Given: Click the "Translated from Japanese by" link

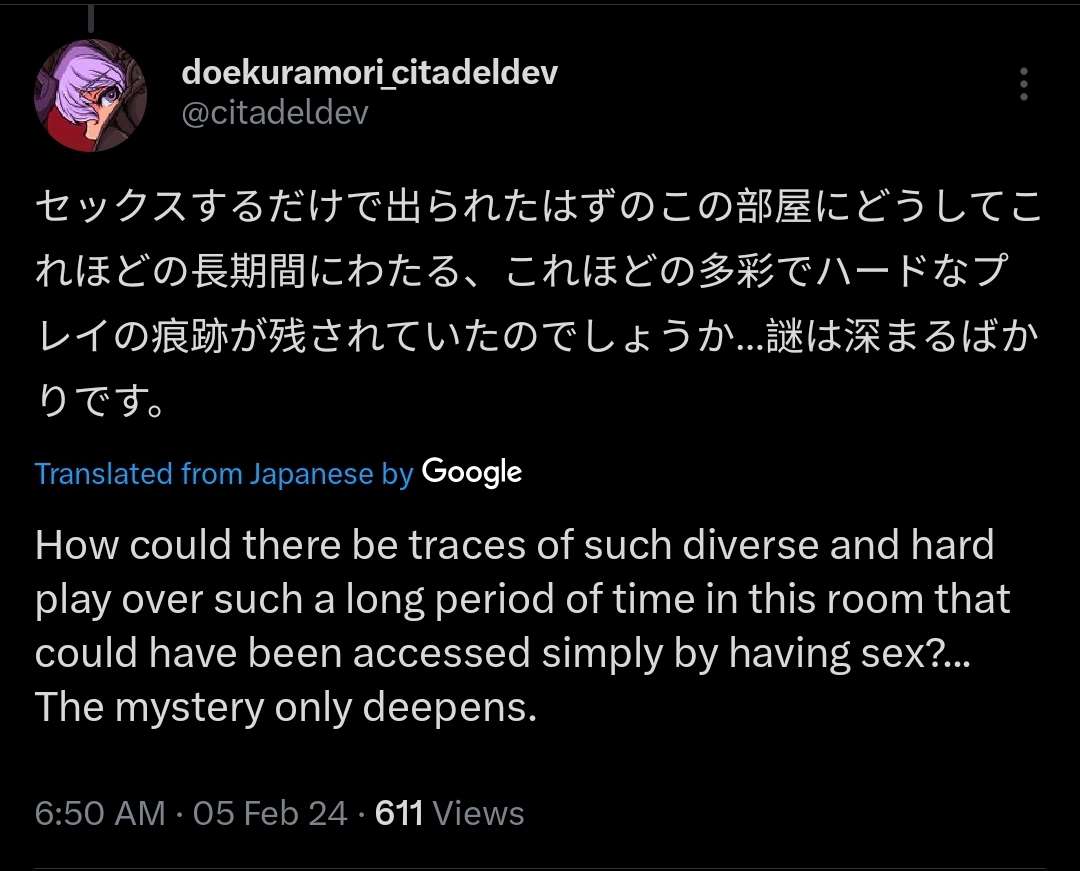Looking at the screenshot, I should (224, 474).
